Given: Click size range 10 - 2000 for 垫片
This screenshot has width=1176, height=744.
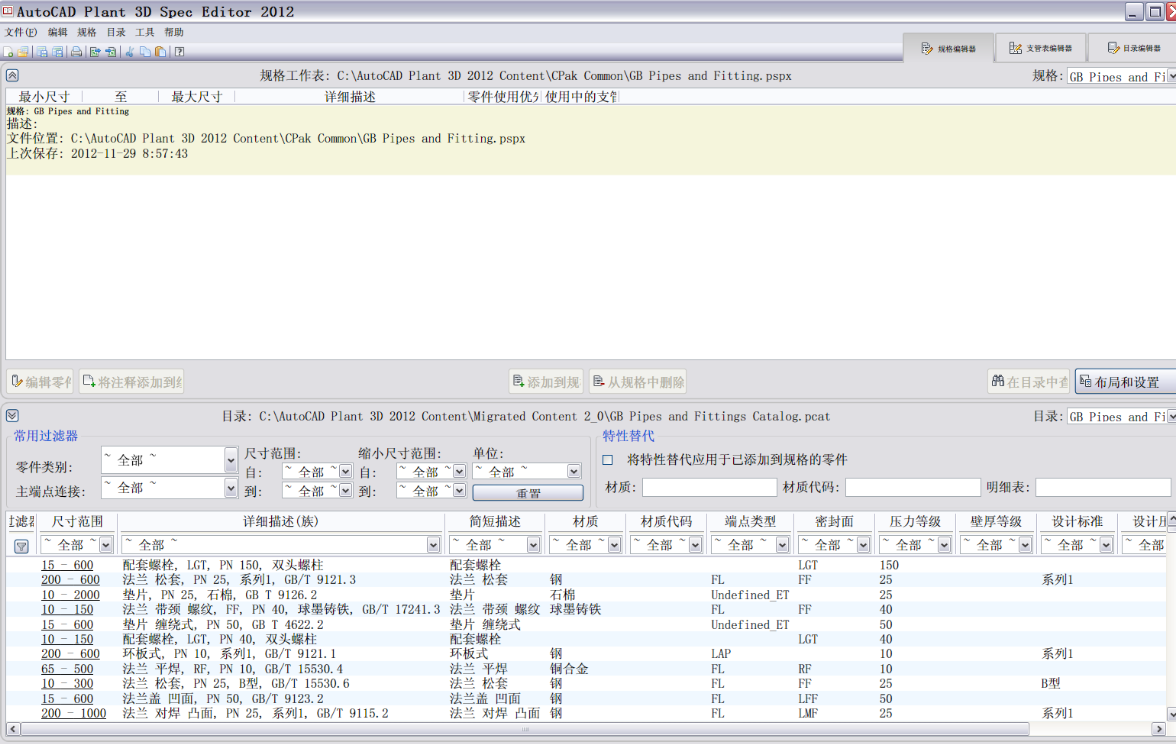Looking at the screenshot, I should (70, 595).
